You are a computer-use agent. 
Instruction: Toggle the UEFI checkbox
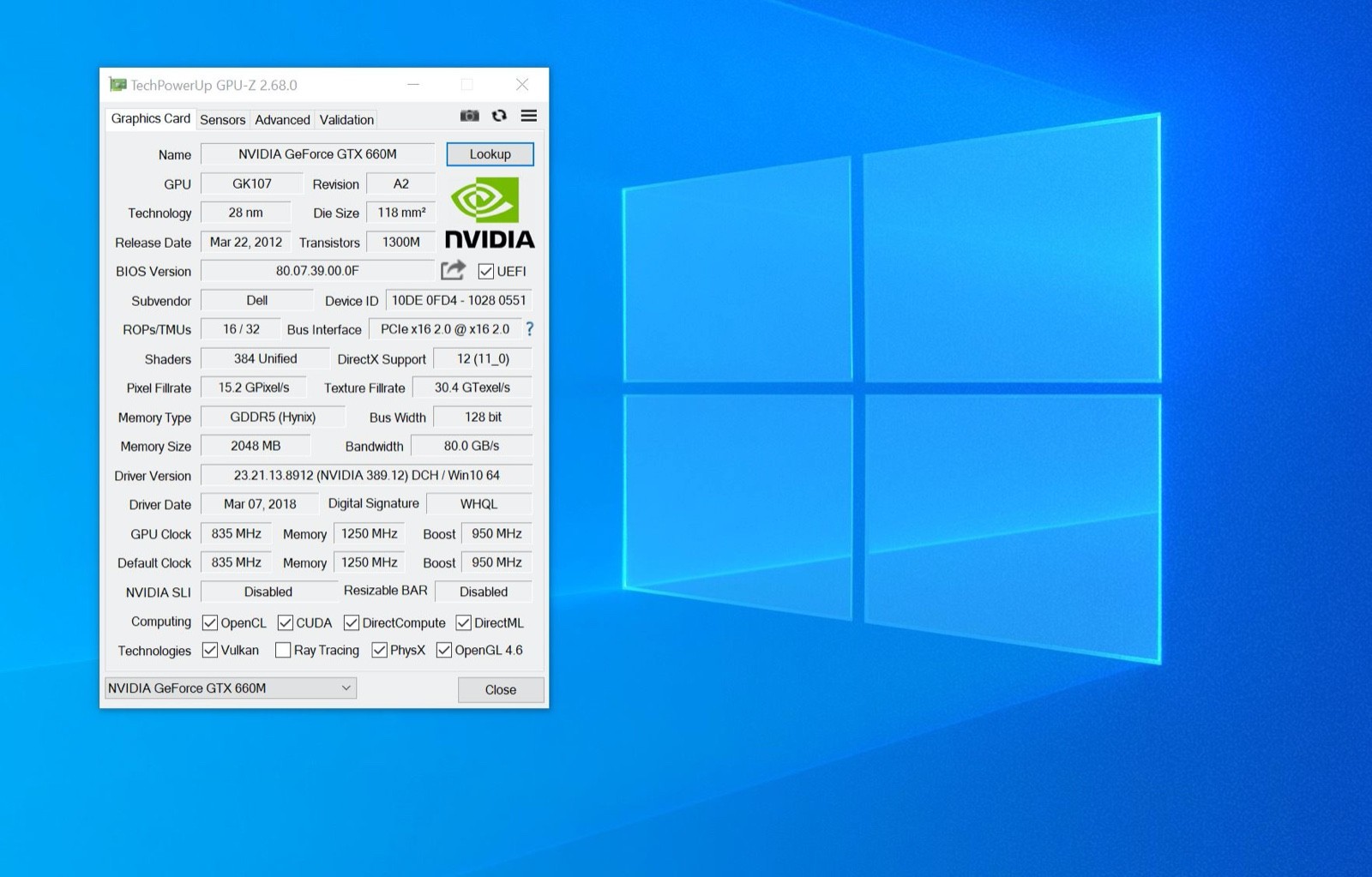point(486,271)
